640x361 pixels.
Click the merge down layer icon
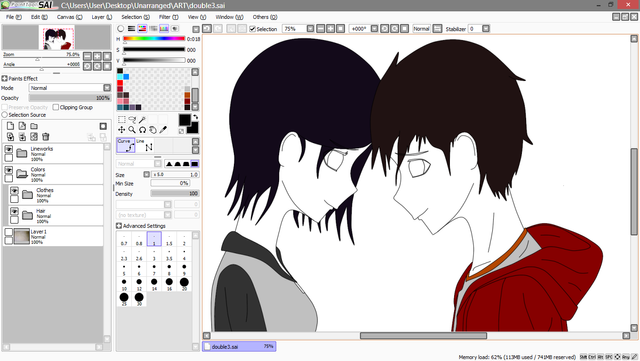coord(22,137)
